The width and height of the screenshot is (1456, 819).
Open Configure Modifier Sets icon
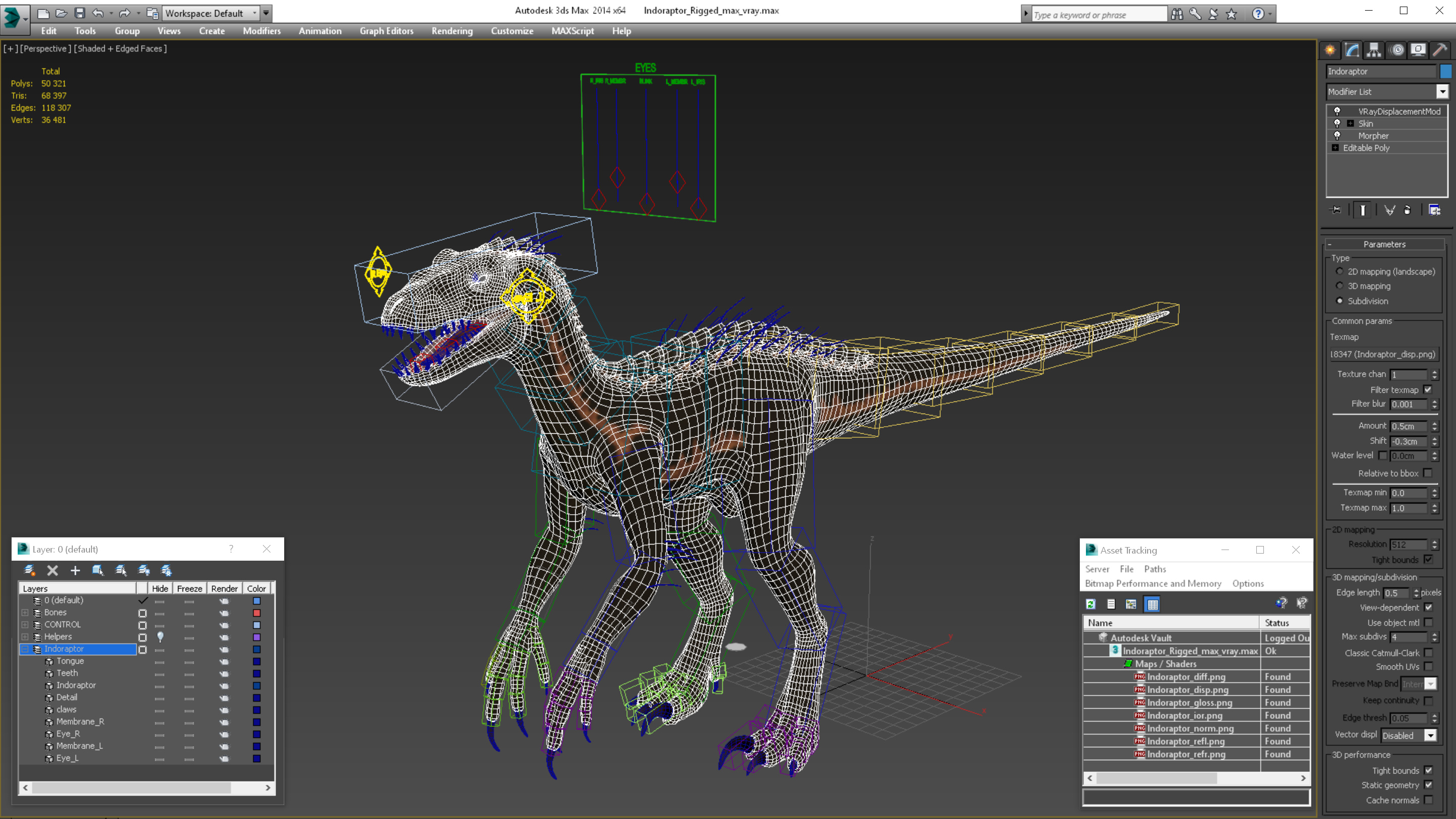coord(1435,210)
